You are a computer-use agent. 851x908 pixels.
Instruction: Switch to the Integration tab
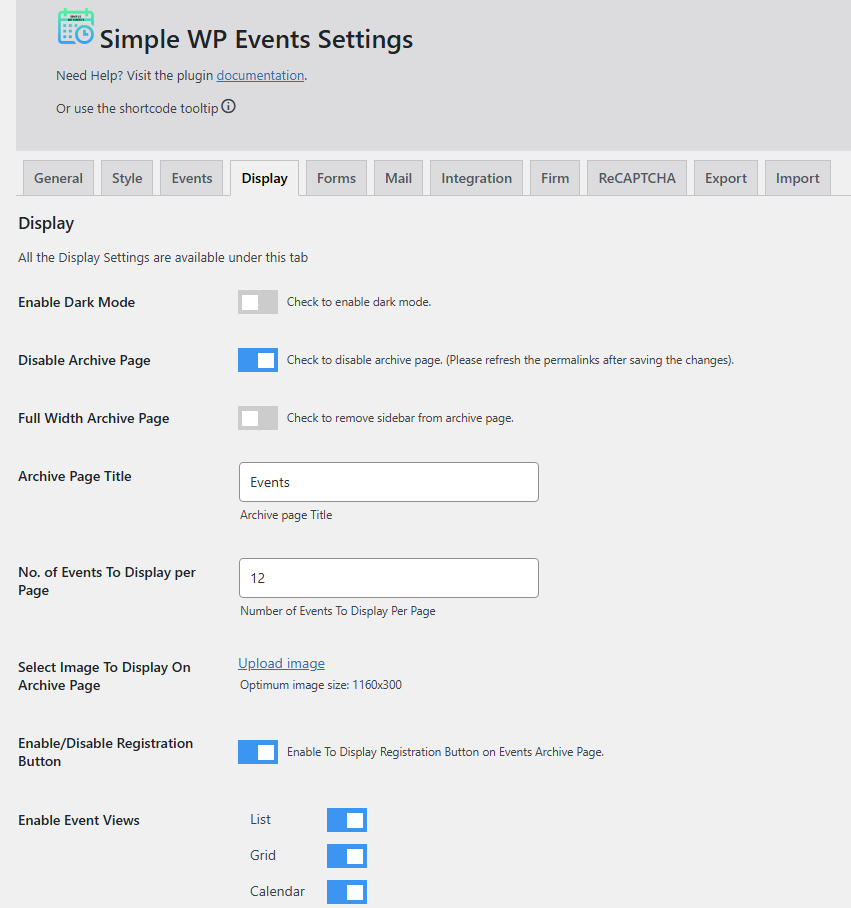476,178
